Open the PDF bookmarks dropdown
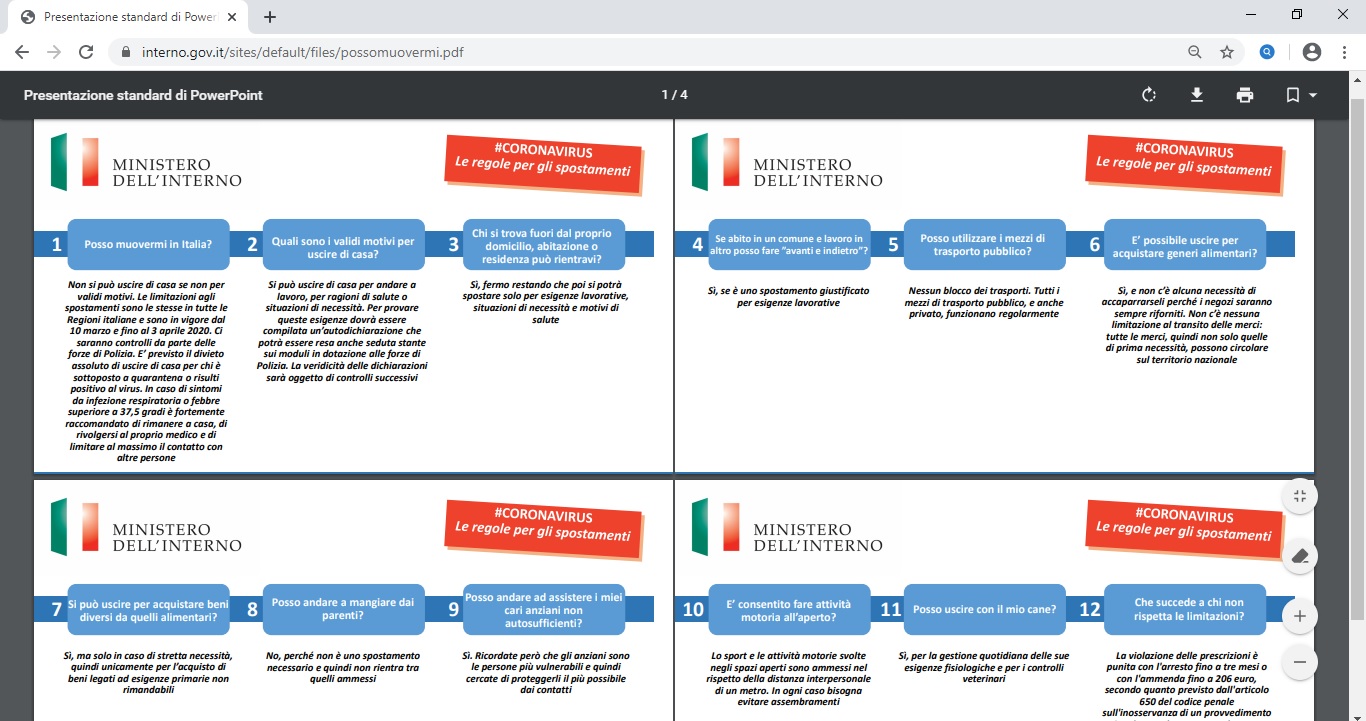This screenshot has height=721, width=1366. tap(1301, 95)
